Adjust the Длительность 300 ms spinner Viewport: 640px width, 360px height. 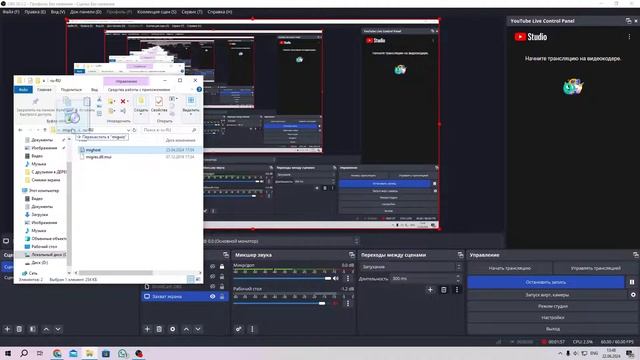tap(458, 278)
